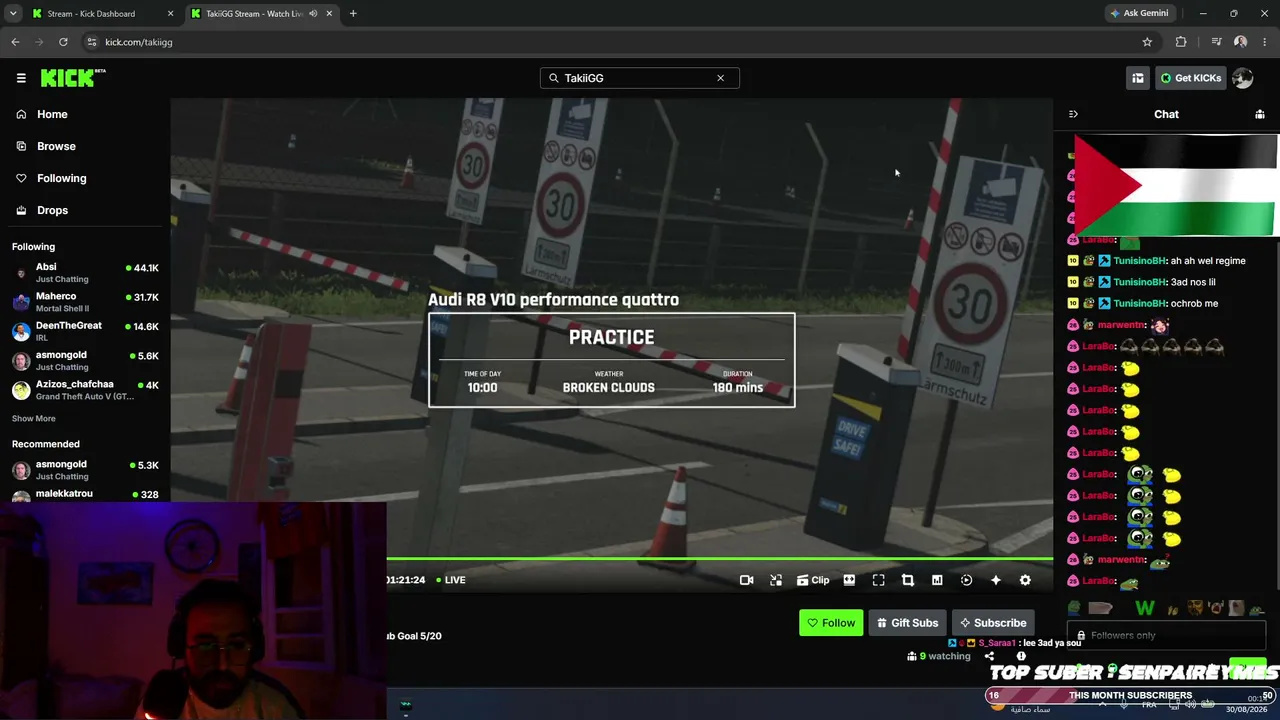The width and height of the screenshot is (1280, 720).
Task: Select the green W quick emote
Action: click(1145, 607)
